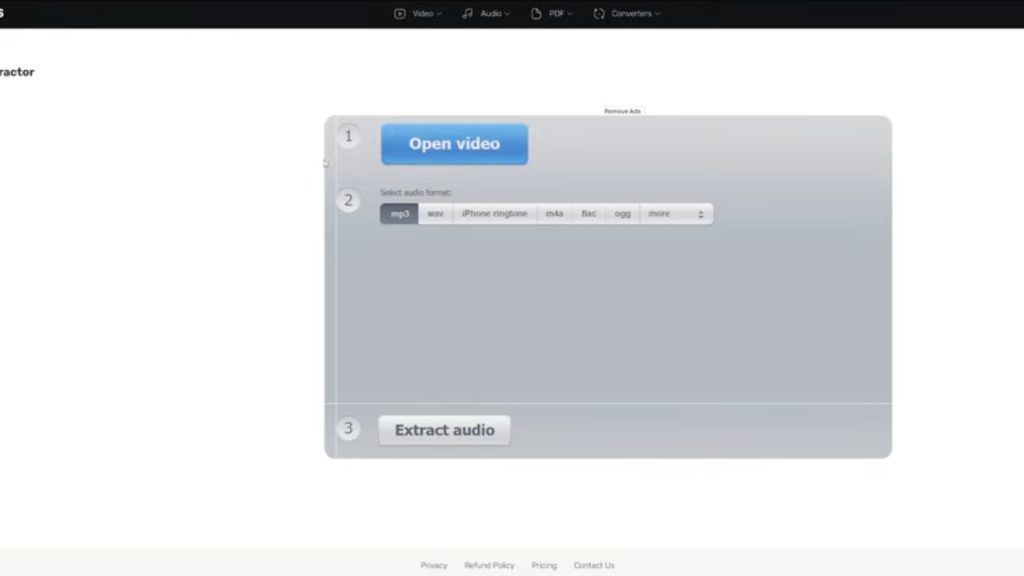Expand the chevron next to PDF
The height and width of the screenshot is (576, 1024).
click(570, 14)
